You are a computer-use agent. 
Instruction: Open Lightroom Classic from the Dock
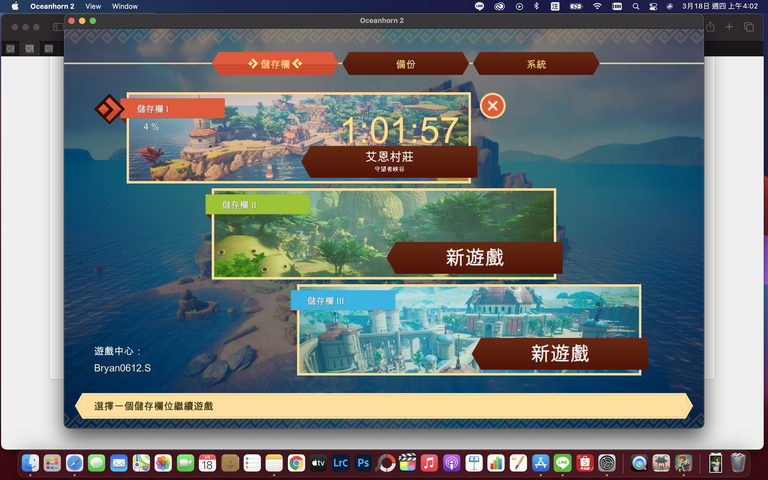tap(340, 462)
